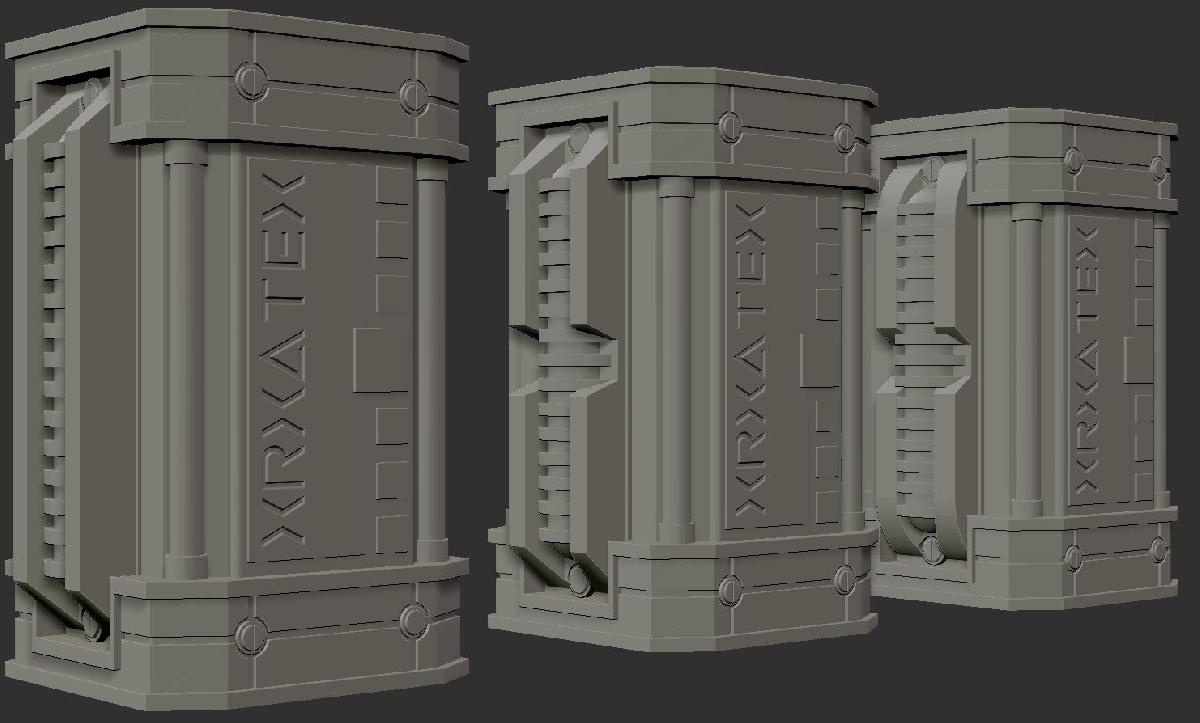Click the top-left round bolt on the middle crate
The height and width of the screenshot is (723, 1200).
pyautogui.click(x=730, y=125)
